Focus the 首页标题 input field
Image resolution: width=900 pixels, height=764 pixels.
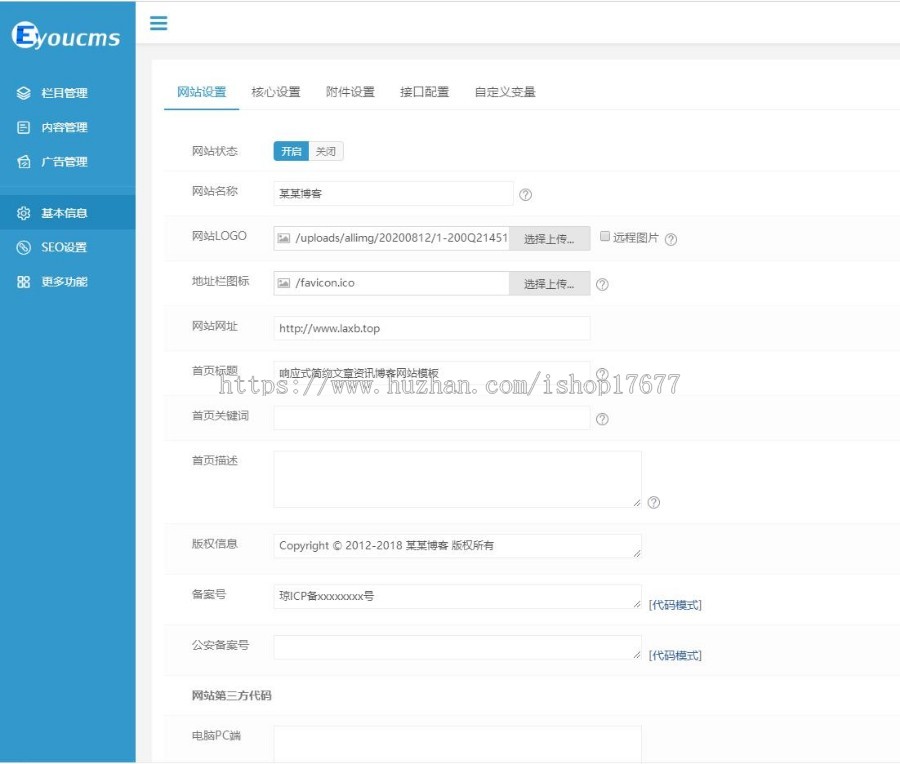432,373
